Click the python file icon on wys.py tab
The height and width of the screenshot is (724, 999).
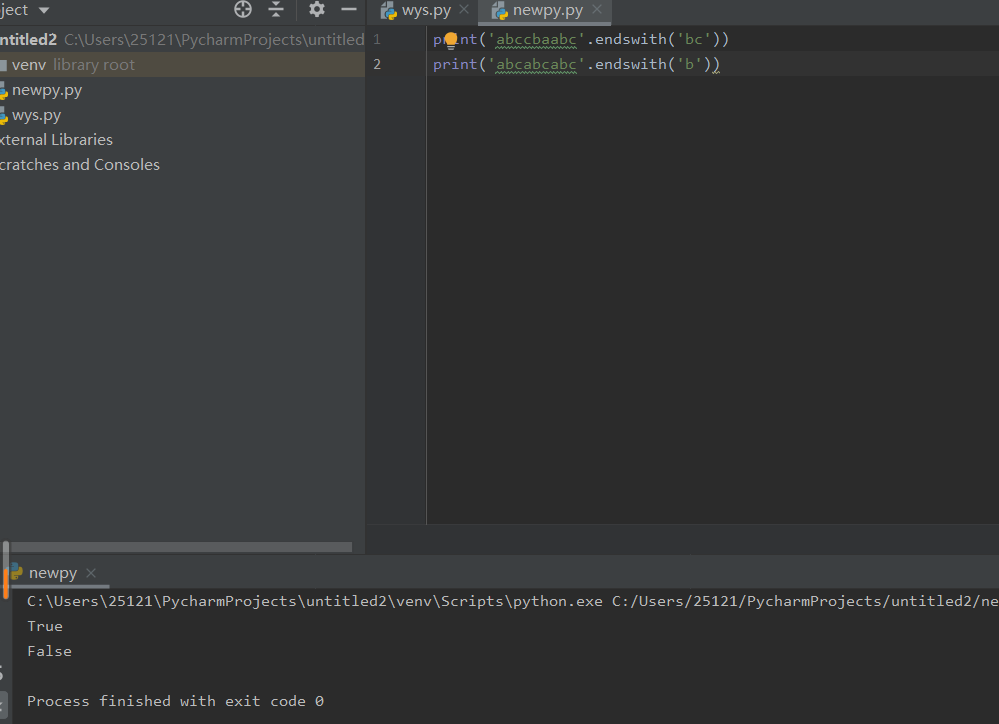pyautogui.click(x=389, y=10)
